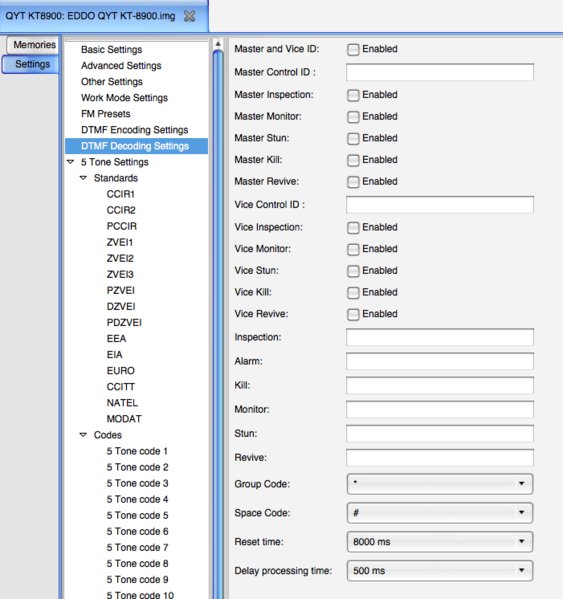The height and width of the screenshot is (599, 563).
Task: Open Delay processing time dropdown
Action: [x=440, y=571]
